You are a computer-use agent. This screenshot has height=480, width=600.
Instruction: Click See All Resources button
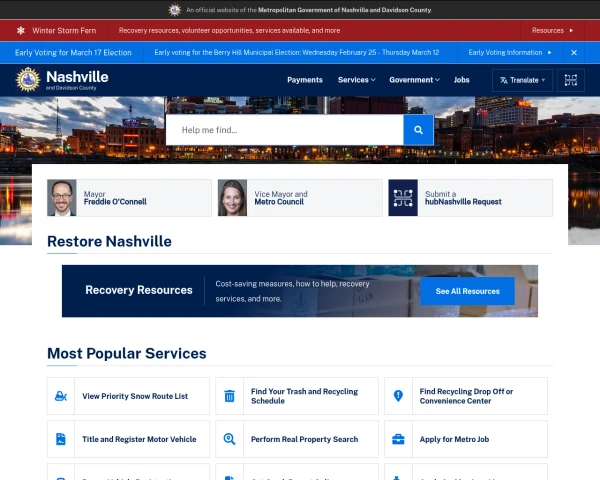point(467,291)
